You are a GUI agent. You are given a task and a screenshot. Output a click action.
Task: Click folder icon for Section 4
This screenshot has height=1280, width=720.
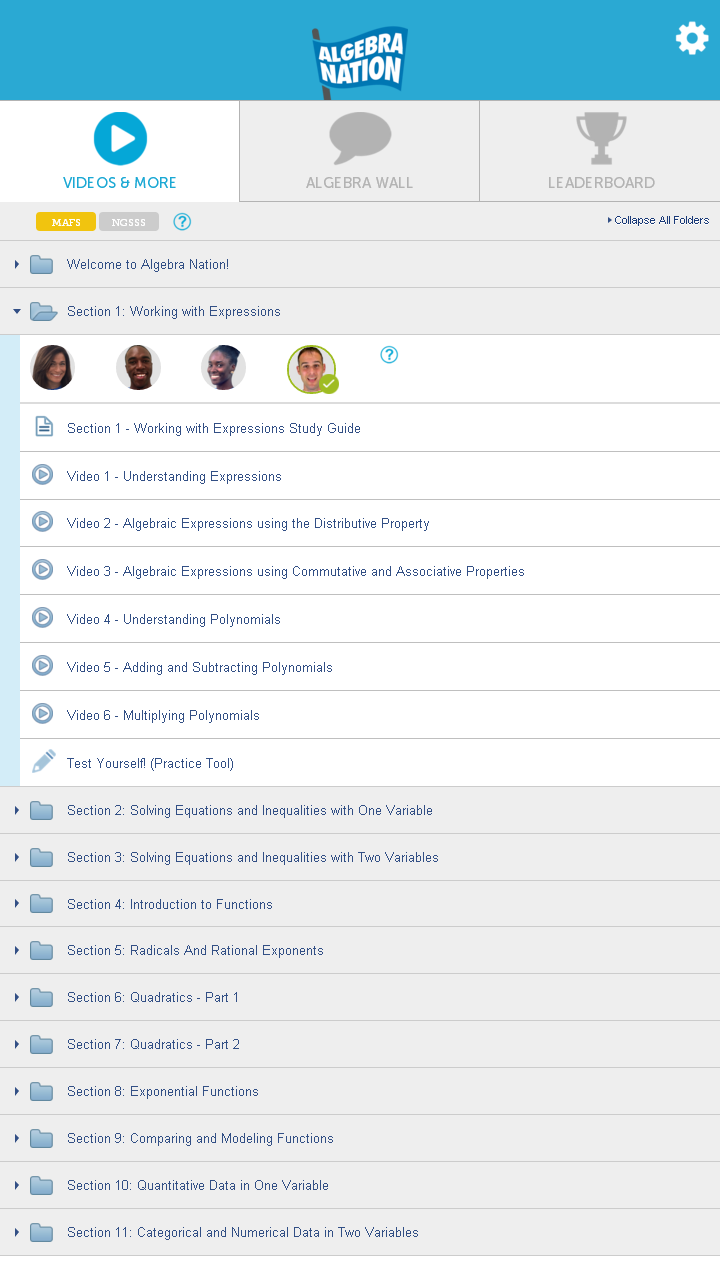point(41,904)
